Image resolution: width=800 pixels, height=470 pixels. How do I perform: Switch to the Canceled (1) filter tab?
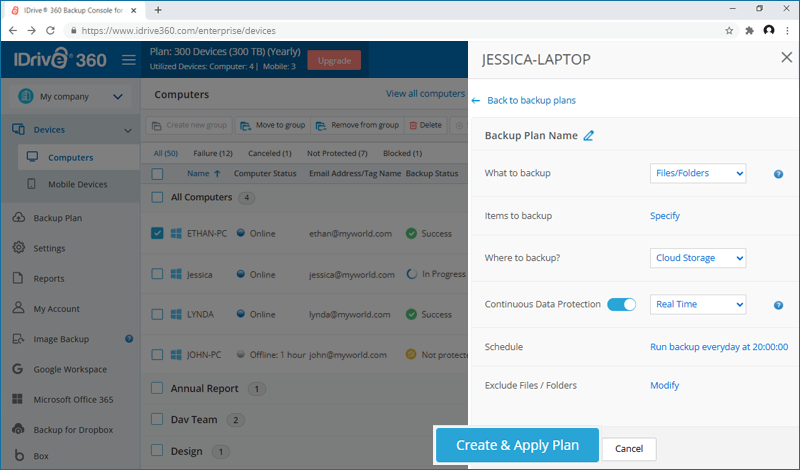pos(270,153)
